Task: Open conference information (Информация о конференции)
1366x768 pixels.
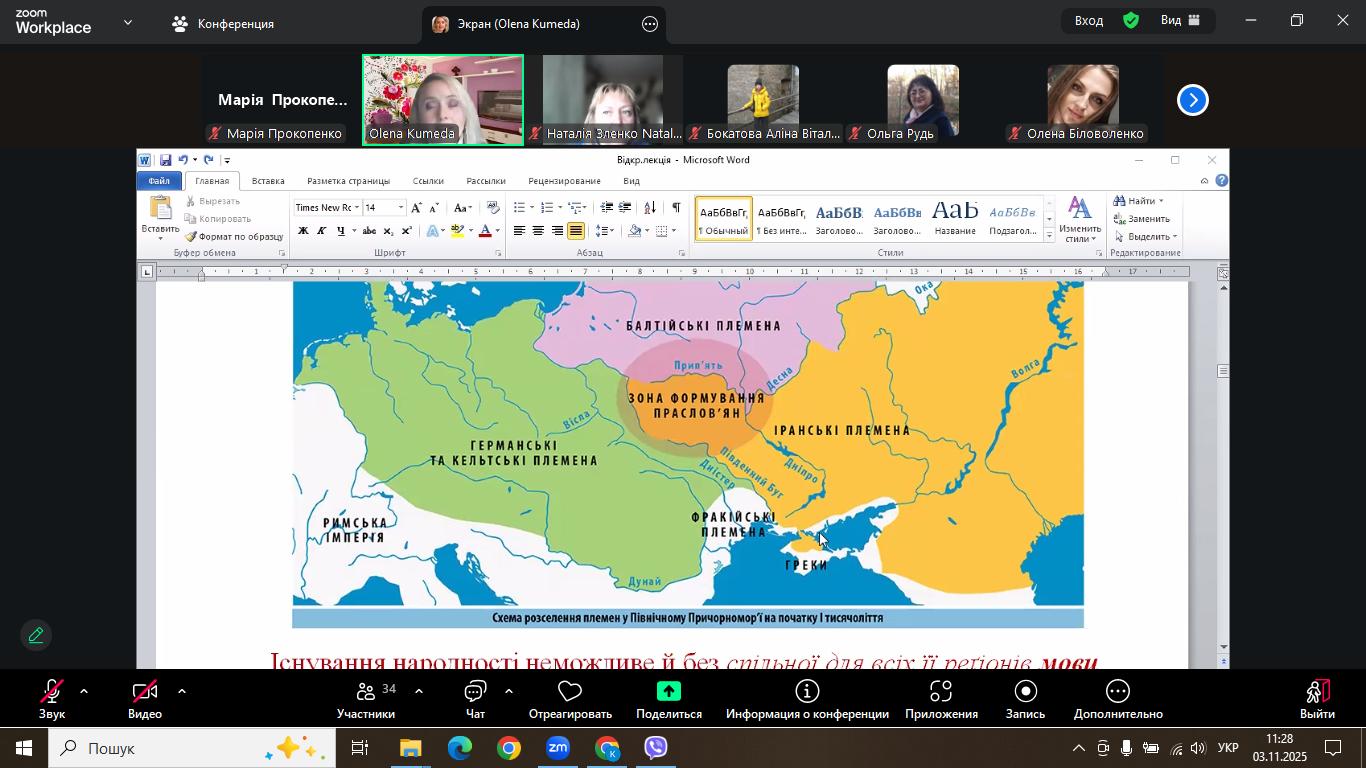Action: 807,699
